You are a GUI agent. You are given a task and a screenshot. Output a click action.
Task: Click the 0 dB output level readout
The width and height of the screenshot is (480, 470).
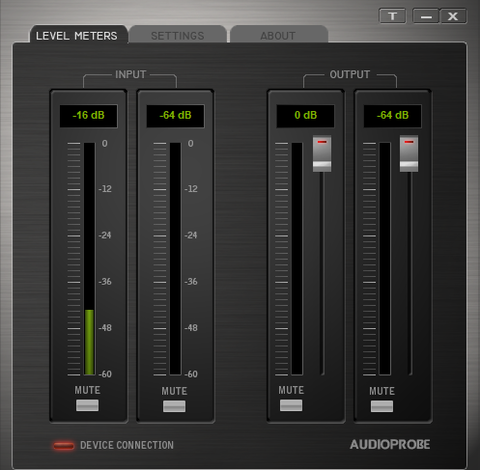pos(305,116)
